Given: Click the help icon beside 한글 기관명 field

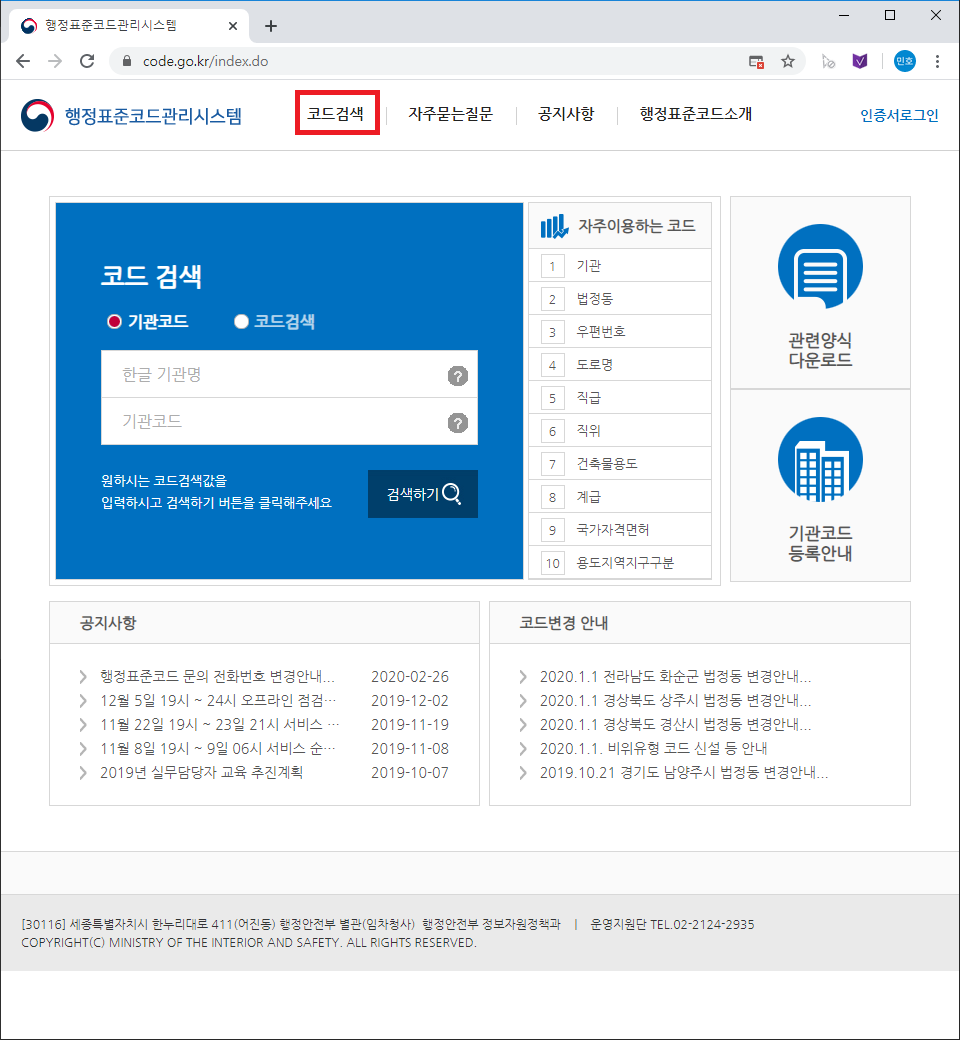Looking at the screenshot, I should (458, 377).
